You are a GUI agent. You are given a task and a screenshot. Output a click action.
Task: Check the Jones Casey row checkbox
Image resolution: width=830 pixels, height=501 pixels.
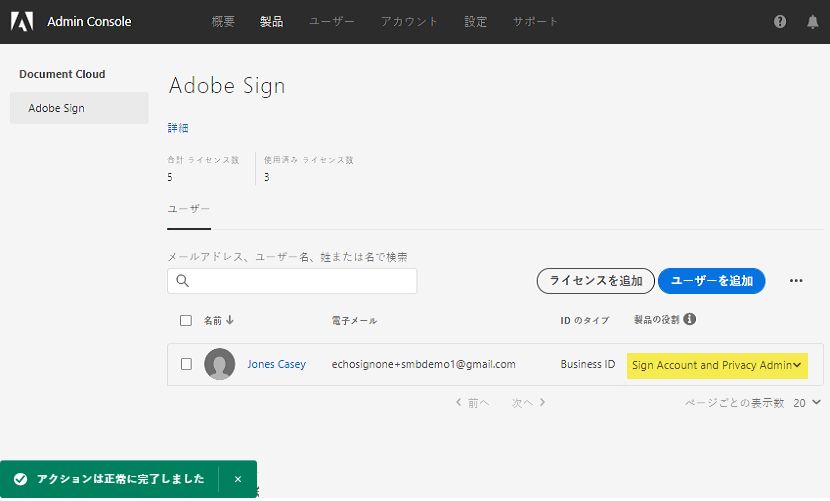(186, 364)
